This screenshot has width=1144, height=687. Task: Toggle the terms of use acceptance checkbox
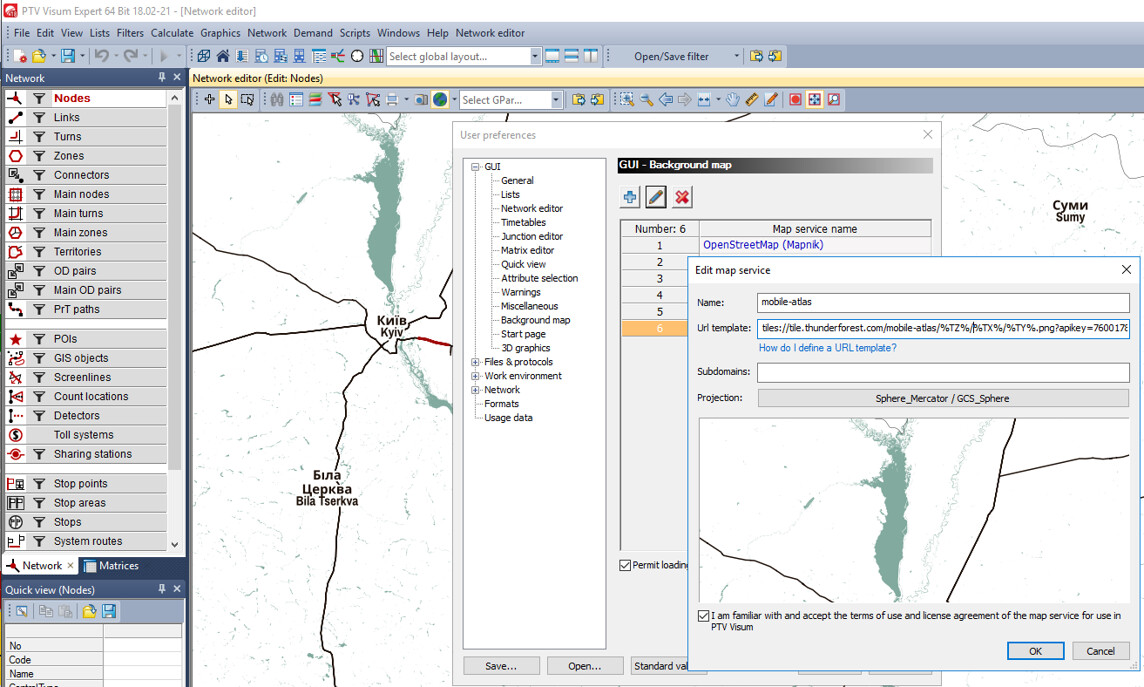[703, 616]
